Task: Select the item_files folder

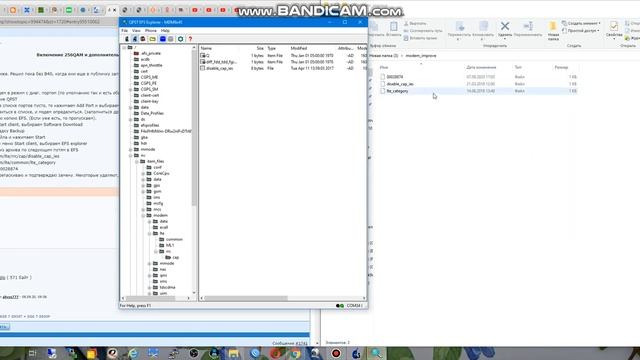Action: coord(152,161)
